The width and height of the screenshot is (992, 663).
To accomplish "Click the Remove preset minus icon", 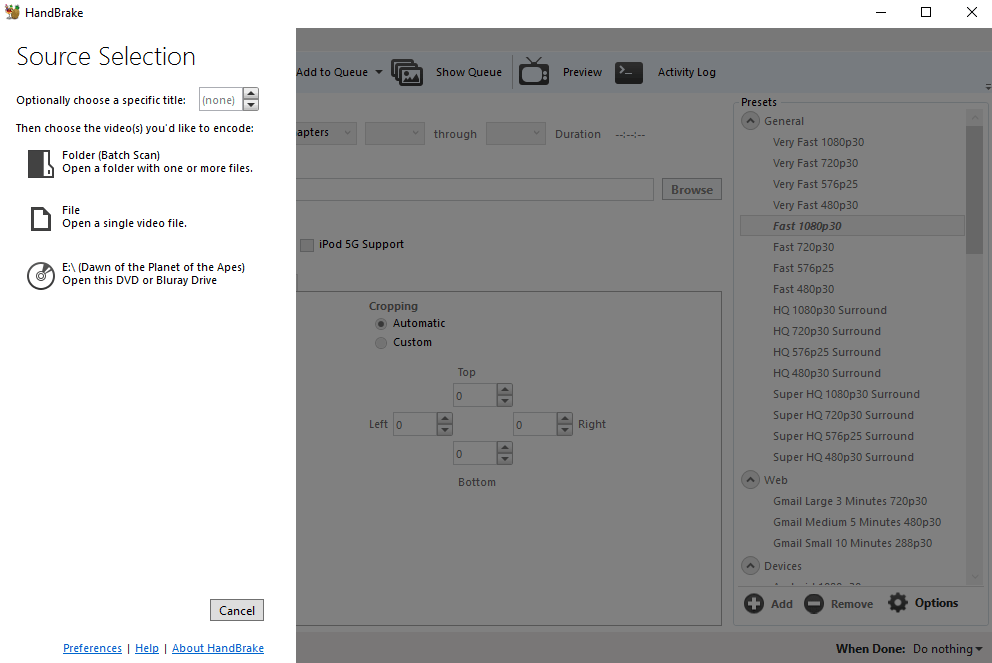I will [814, 604].
